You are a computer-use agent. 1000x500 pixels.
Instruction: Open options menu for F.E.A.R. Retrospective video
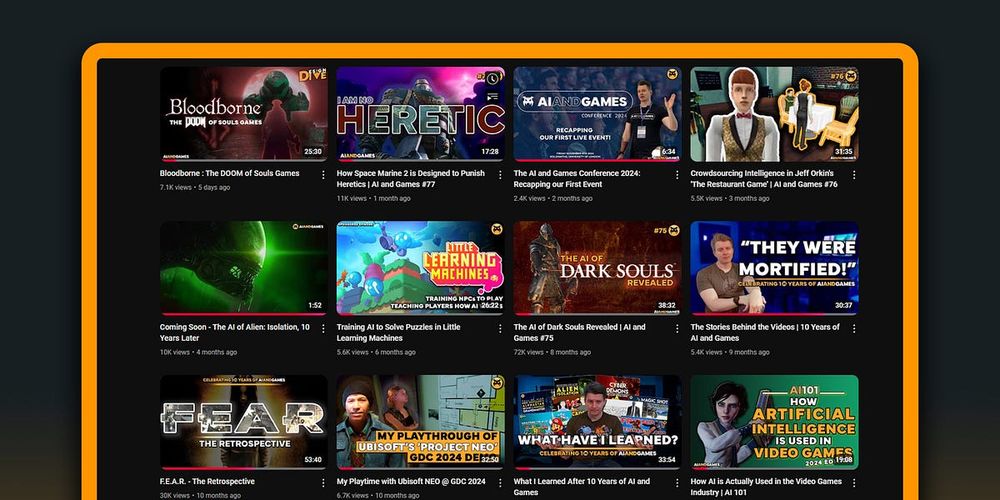(323, 483)
